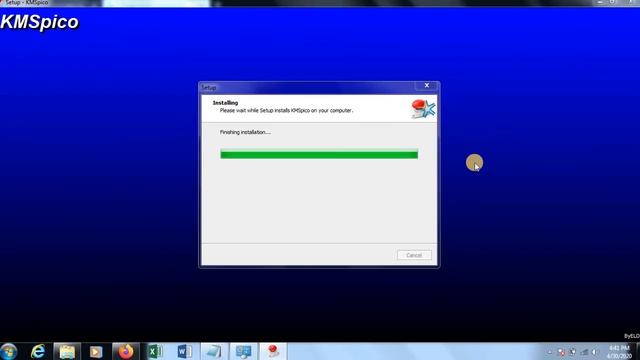Click the KMSpico red button logo in dialog header

[x=423, y=109]
